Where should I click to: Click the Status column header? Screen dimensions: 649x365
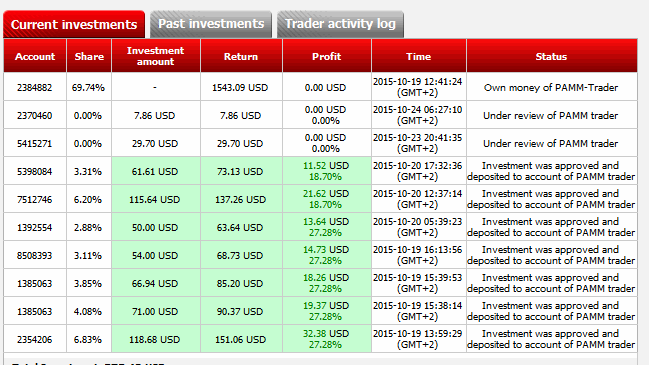click(551, 56)
